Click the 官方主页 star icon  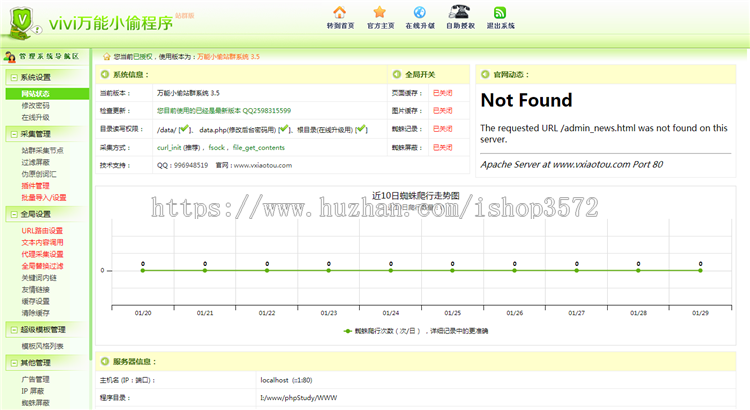click(x=380, y=12)
